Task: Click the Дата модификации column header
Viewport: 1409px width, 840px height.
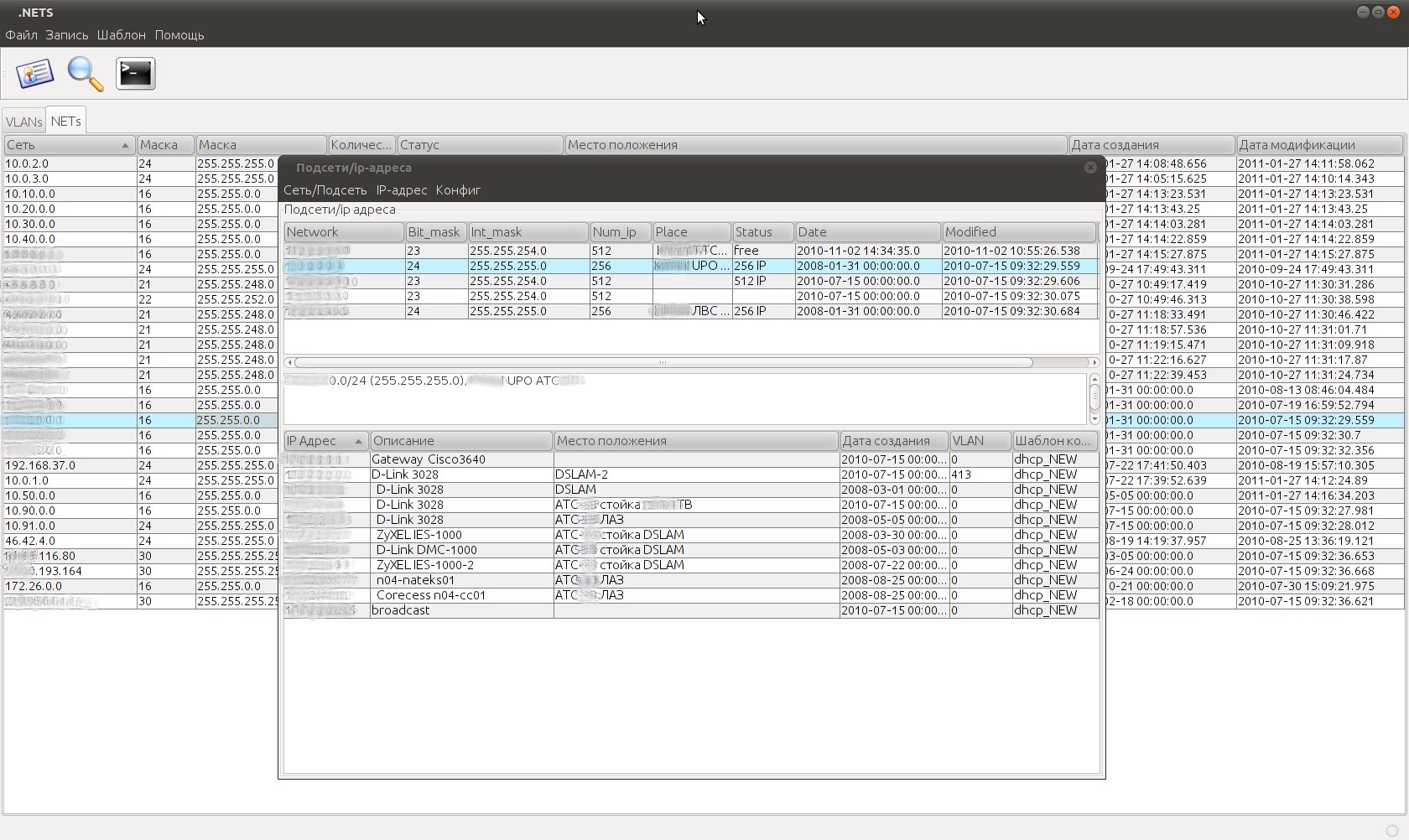Action: pos(1318,145)
